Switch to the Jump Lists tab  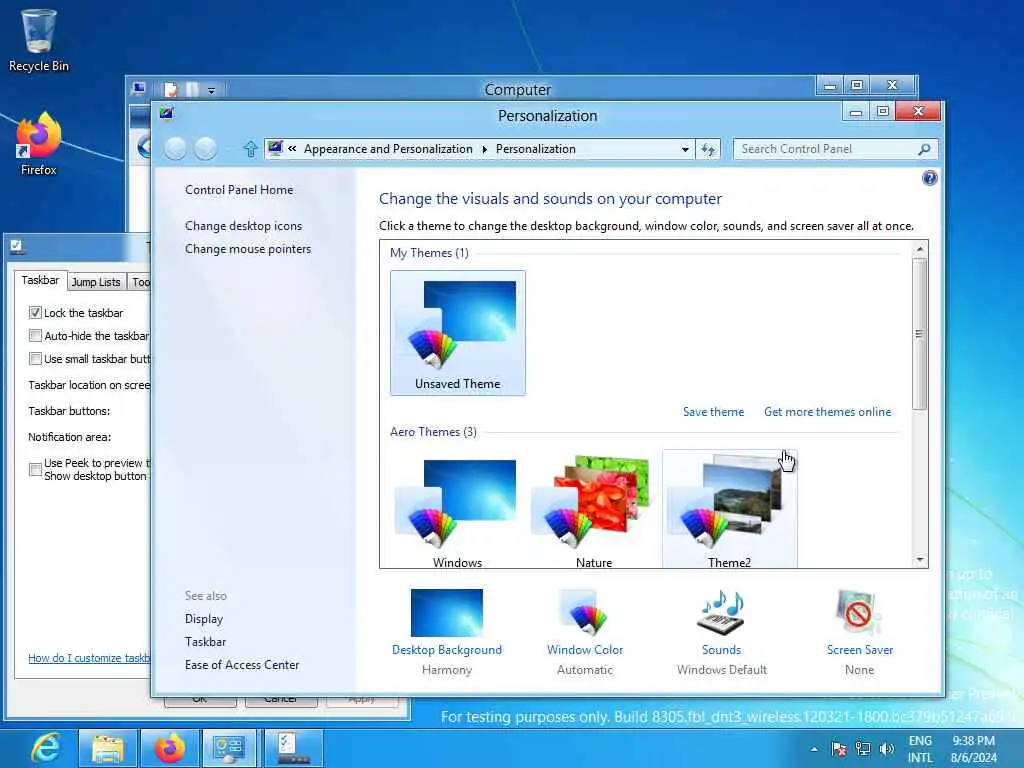pyautogui.click(x=96, y=282)
